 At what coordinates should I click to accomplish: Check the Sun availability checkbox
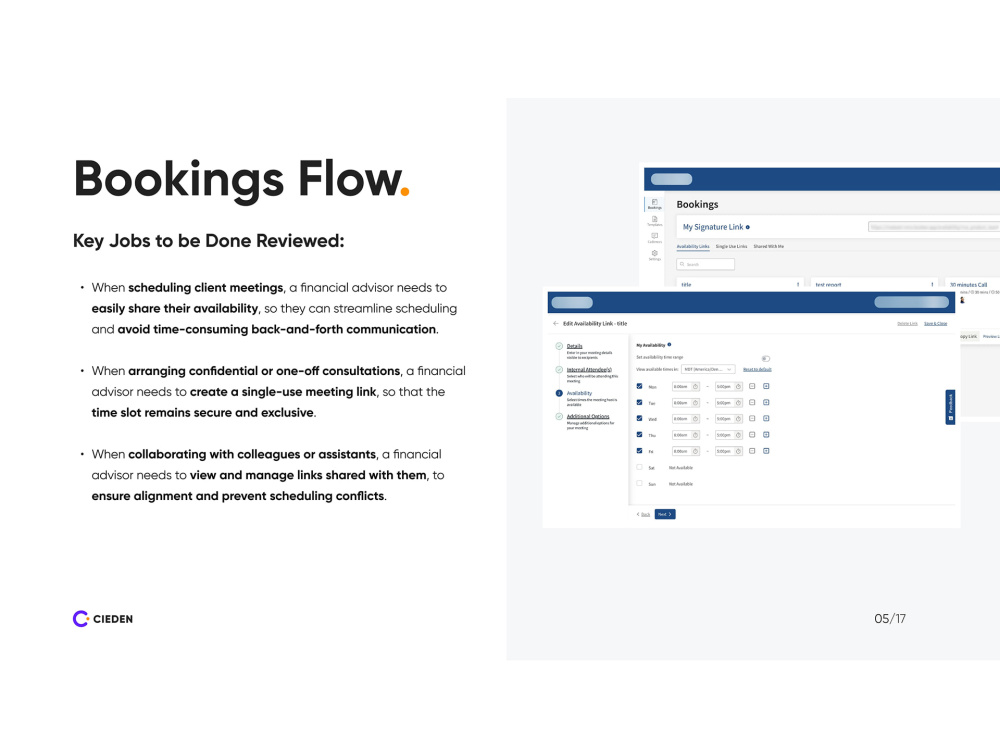(639, 483)
